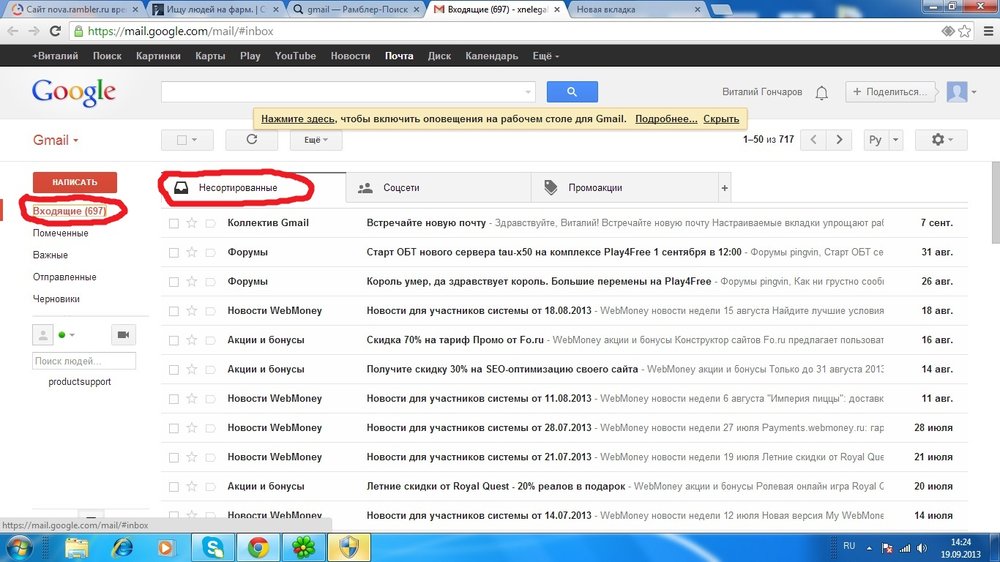Switch to the Промоакции tab
This screenshot has width=1000, height=562.
click(594, 187)
